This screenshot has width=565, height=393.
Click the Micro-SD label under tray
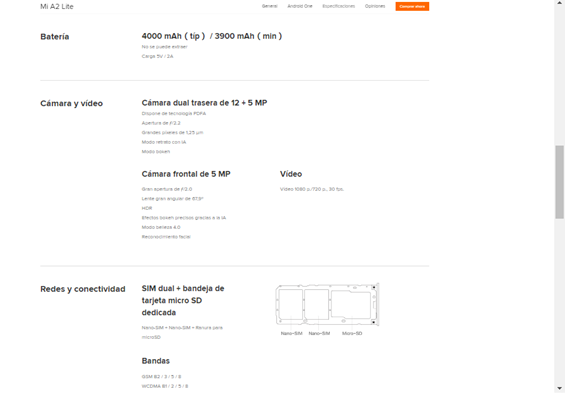[x=352, y=334]
